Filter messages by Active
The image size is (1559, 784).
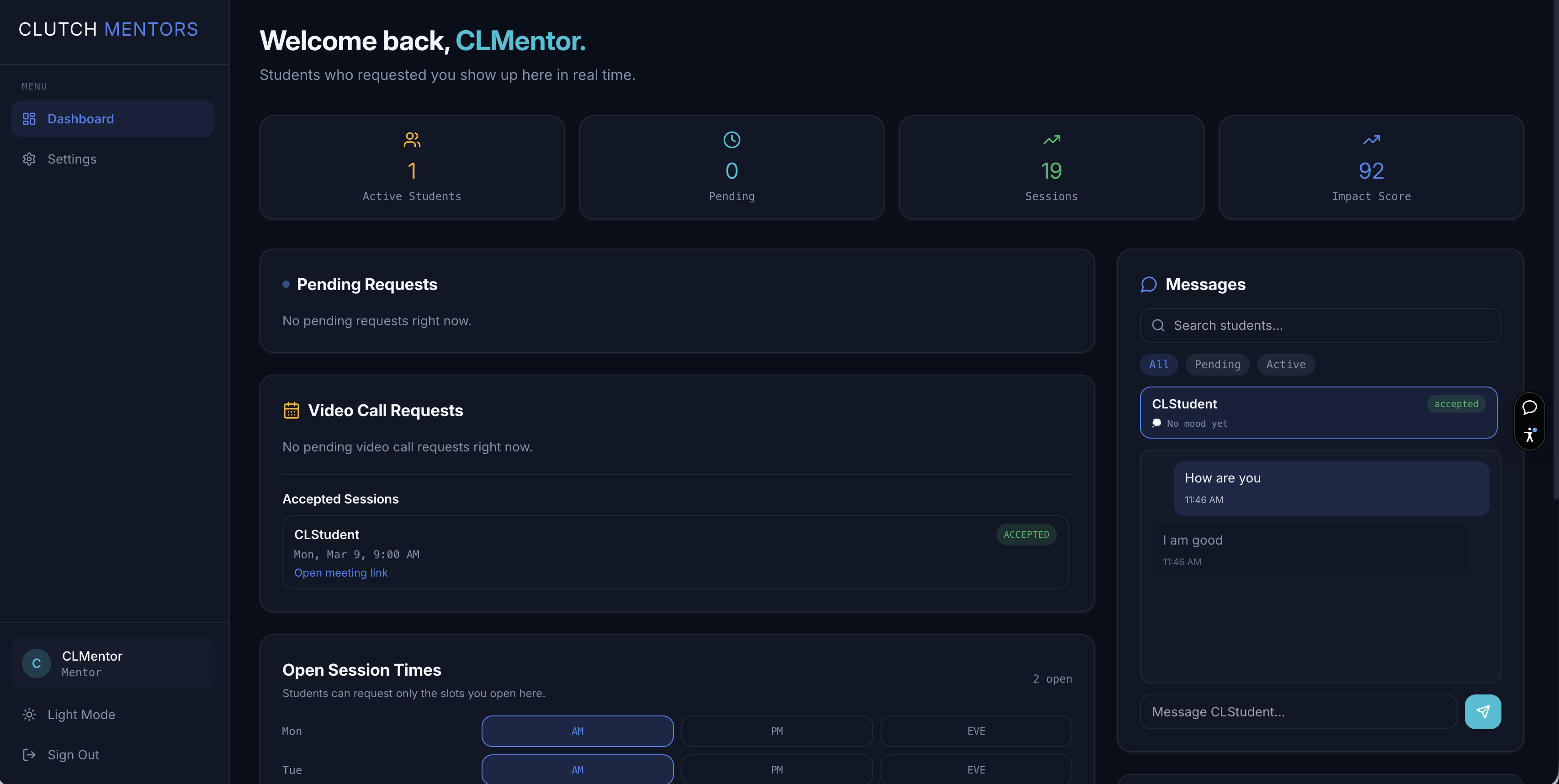coord(1285,364)
